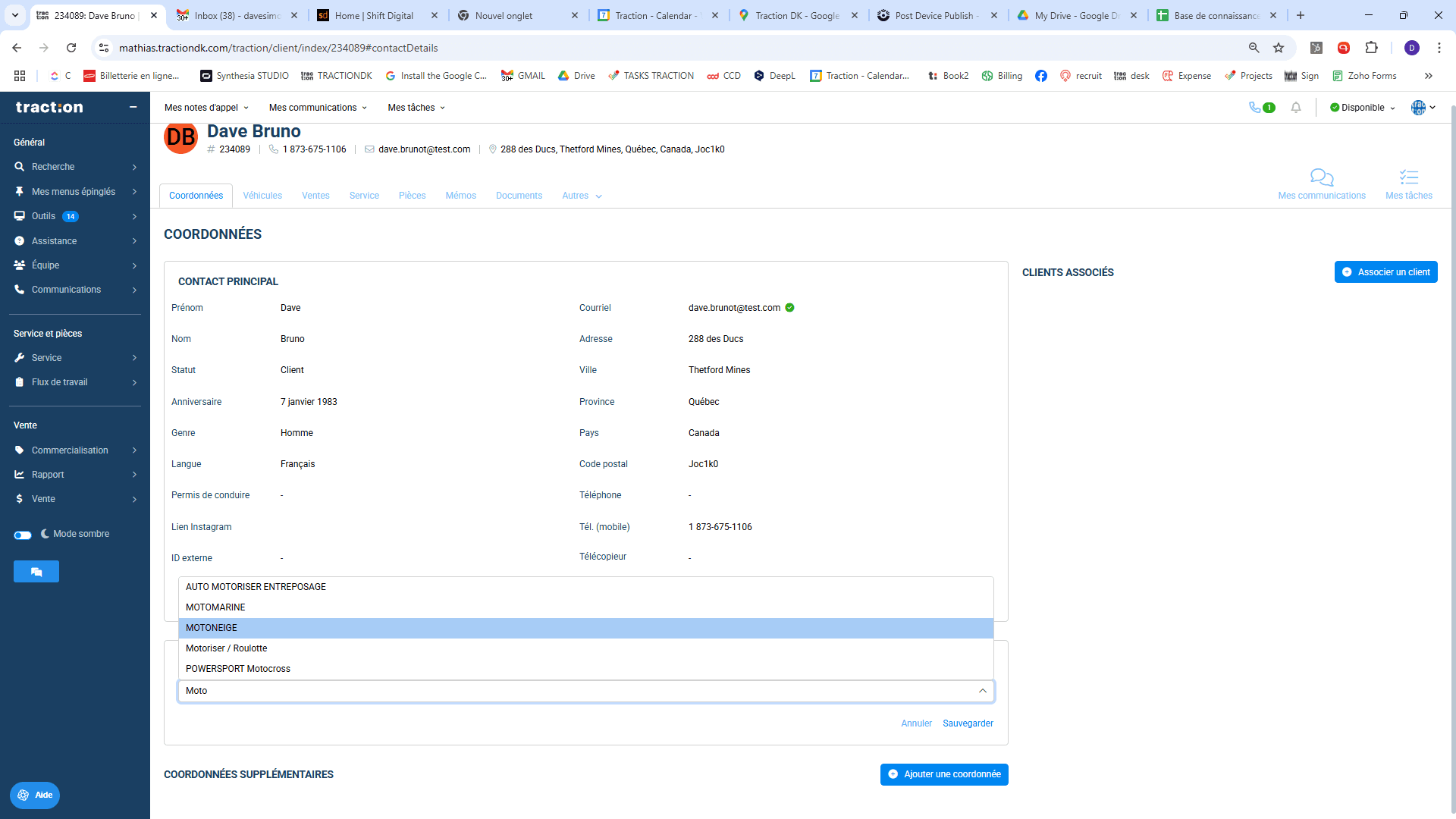This screenshot has height=819, width=1456.
Task: Bookmark this page with the star icon
Action: tap(1279, 48)
